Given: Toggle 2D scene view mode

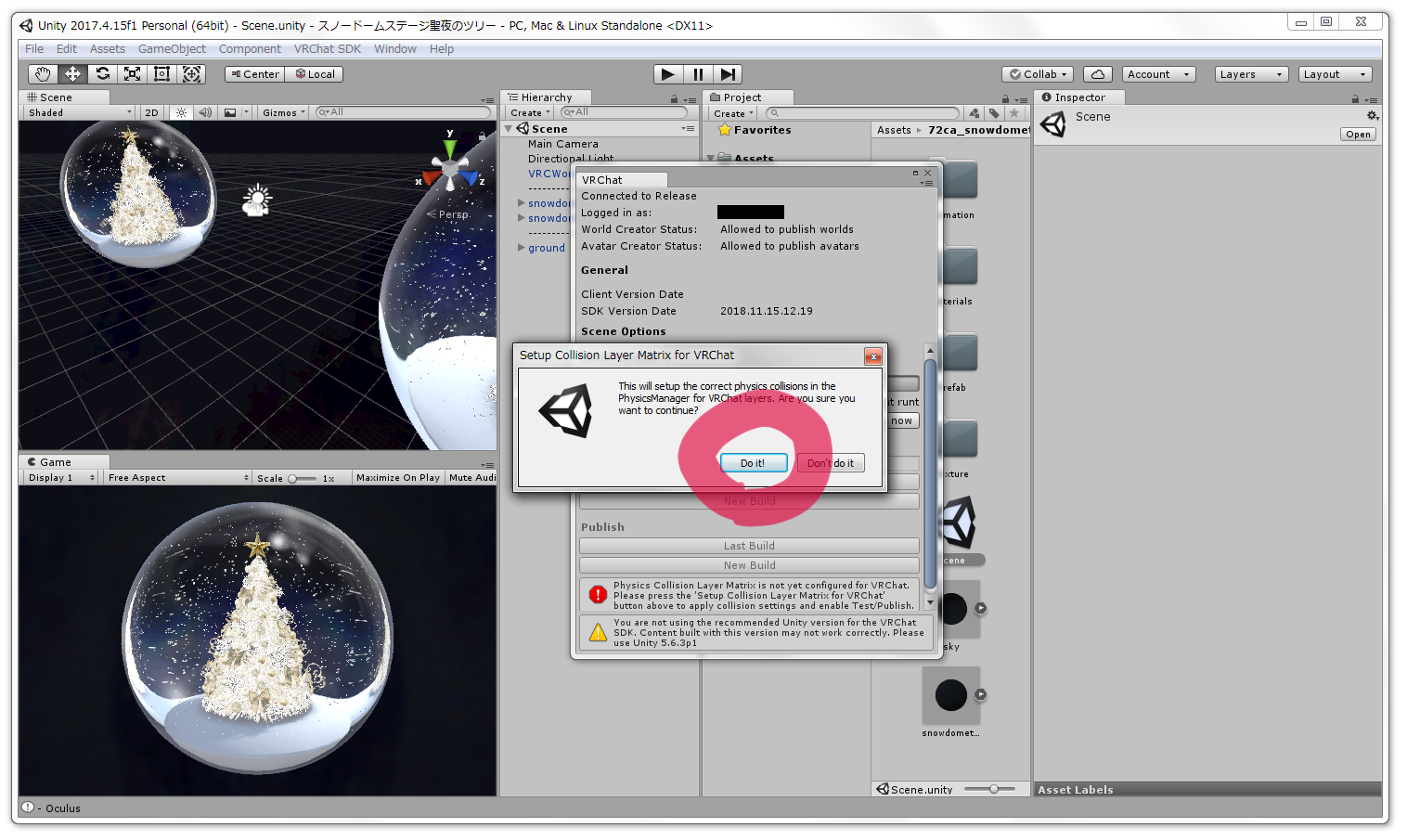Looking at the screenshot, I should pyautogui.click(x=151, y=112).
